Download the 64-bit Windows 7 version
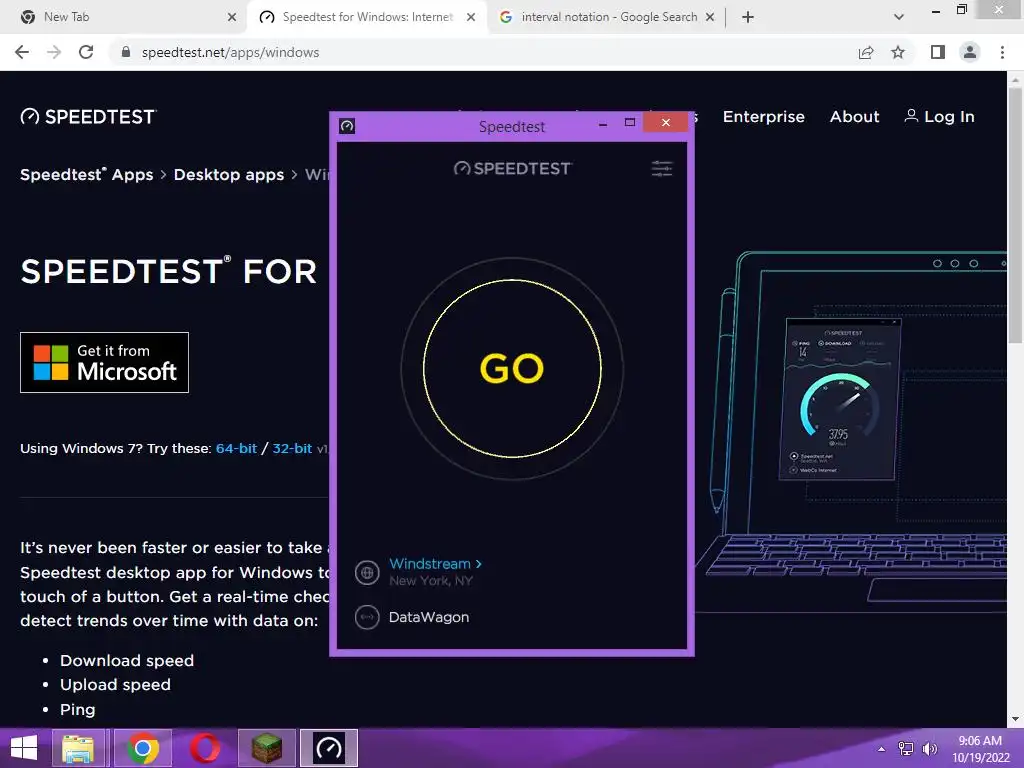This screenshot has height=768, width=1024. (236, 448)
